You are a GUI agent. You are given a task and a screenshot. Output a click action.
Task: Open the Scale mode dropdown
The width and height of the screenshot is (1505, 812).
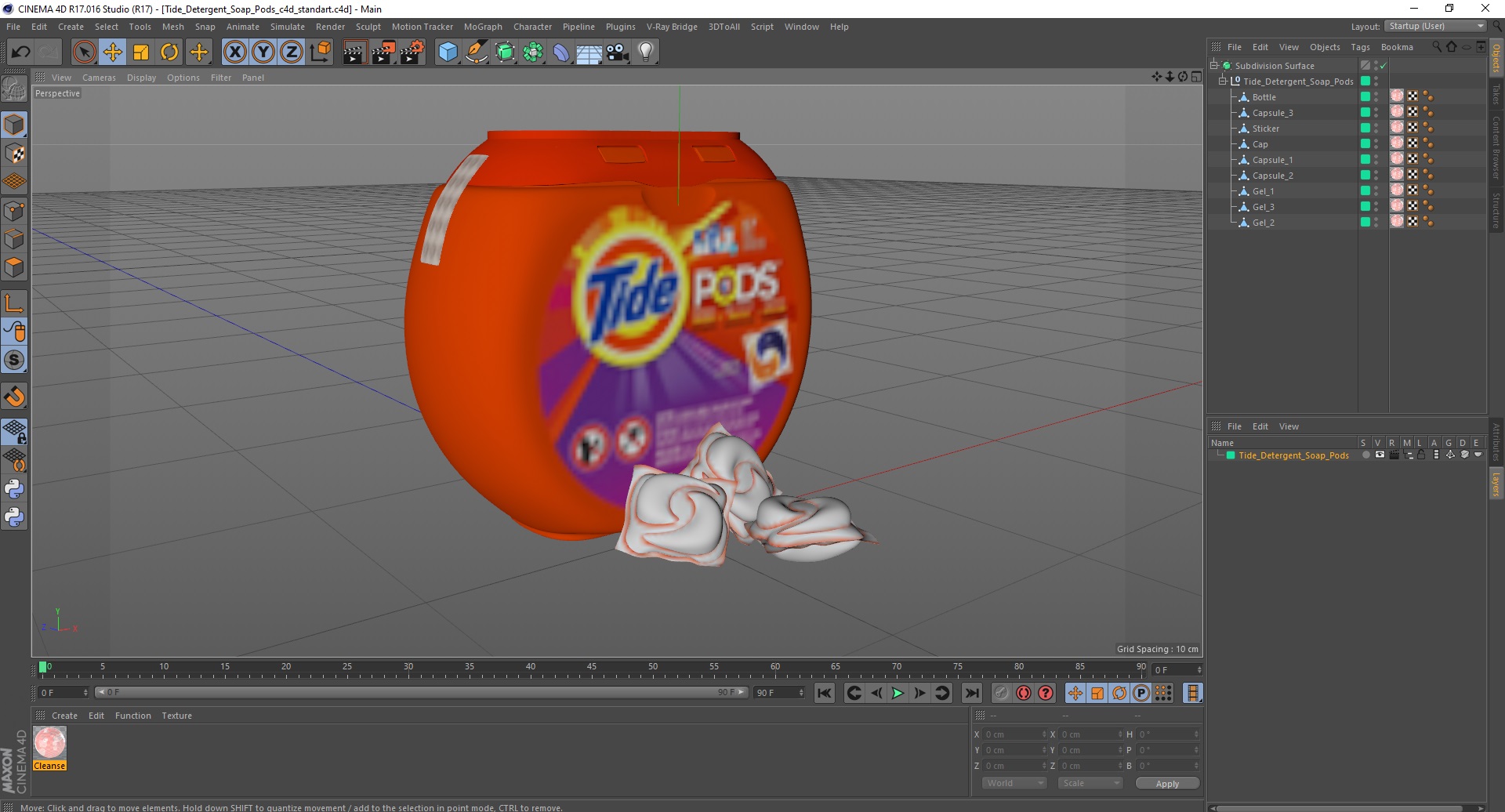coord(1090,783)
